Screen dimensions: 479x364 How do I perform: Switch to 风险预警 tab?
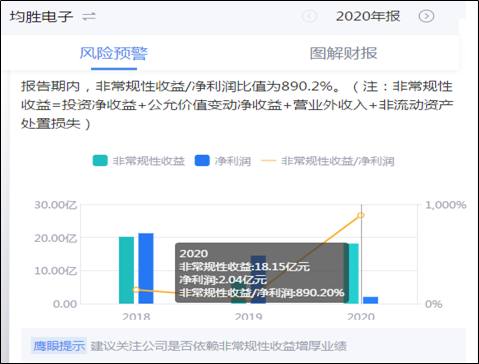[114, 53]
